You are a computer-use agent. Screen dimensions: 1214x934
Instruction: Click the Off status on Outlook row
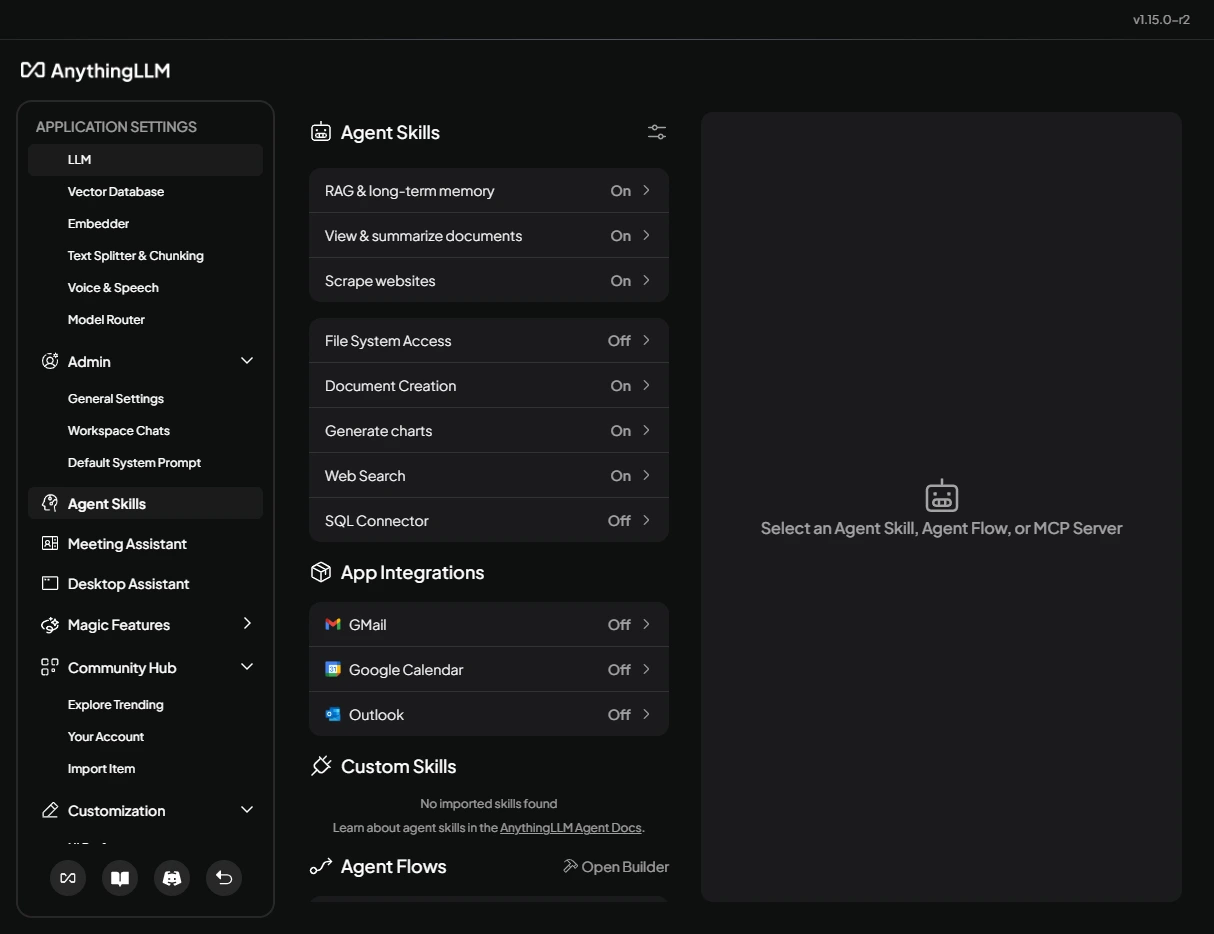(x=619, y=715)
